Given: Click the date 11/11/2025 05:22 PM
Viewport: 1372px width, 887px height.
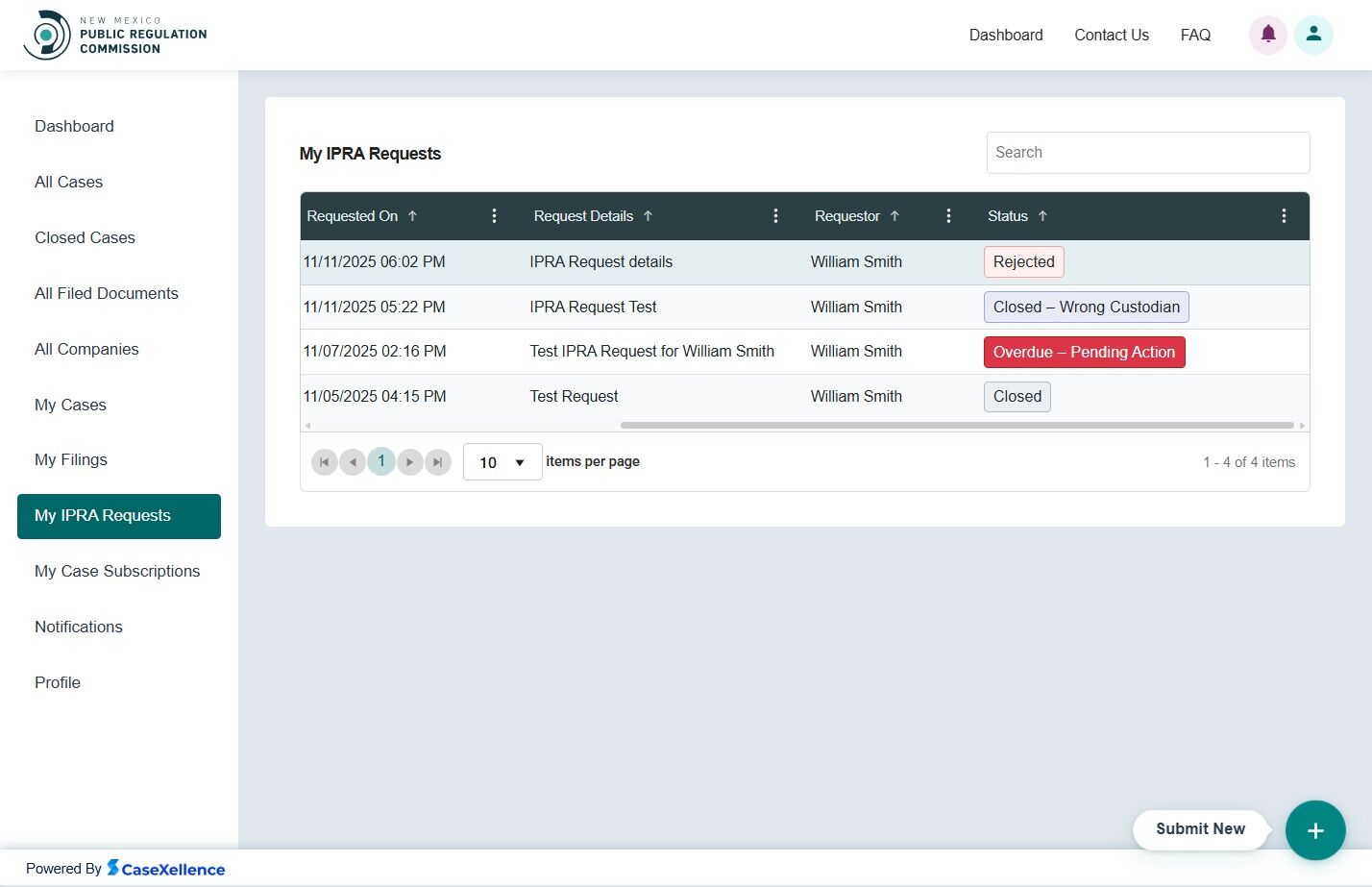Looking at the screenshot, I should coord(375,307).
